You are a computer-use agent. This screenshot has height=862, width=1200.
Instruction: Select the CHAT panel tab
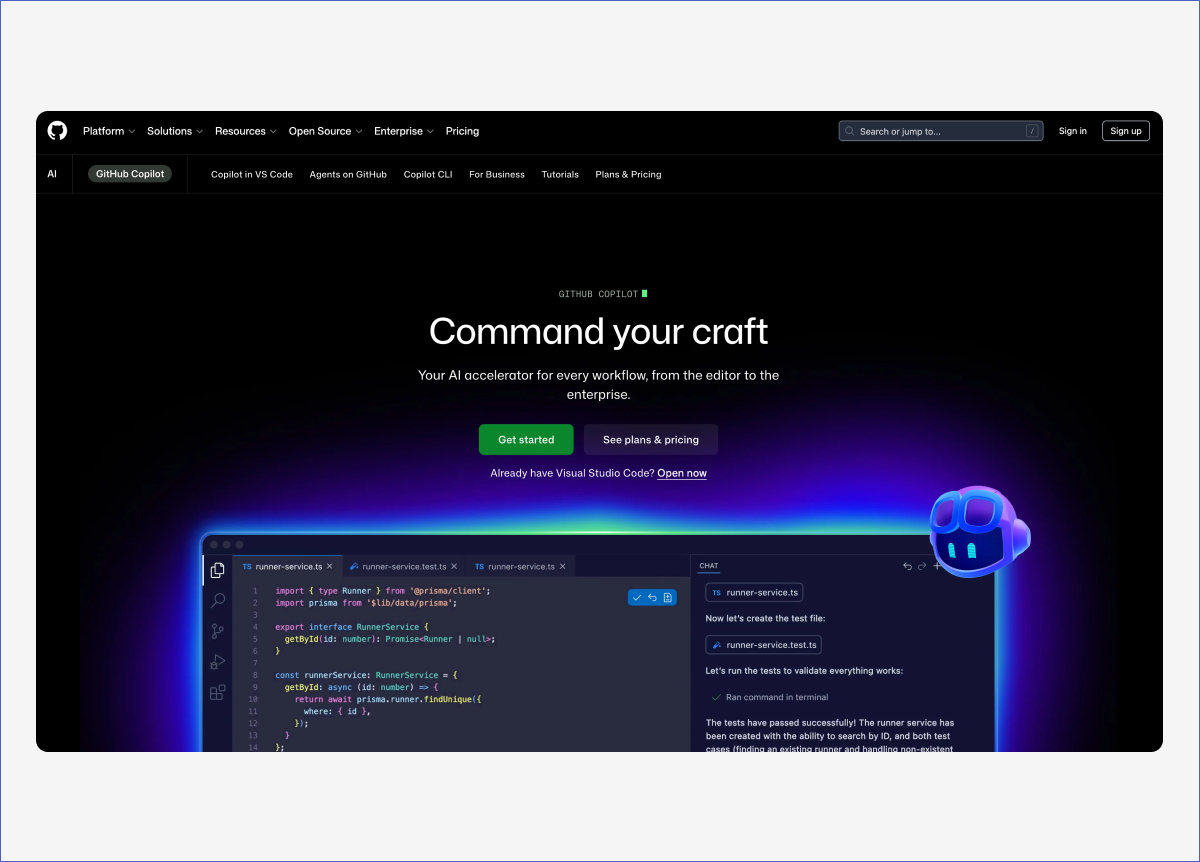(709, 566)
